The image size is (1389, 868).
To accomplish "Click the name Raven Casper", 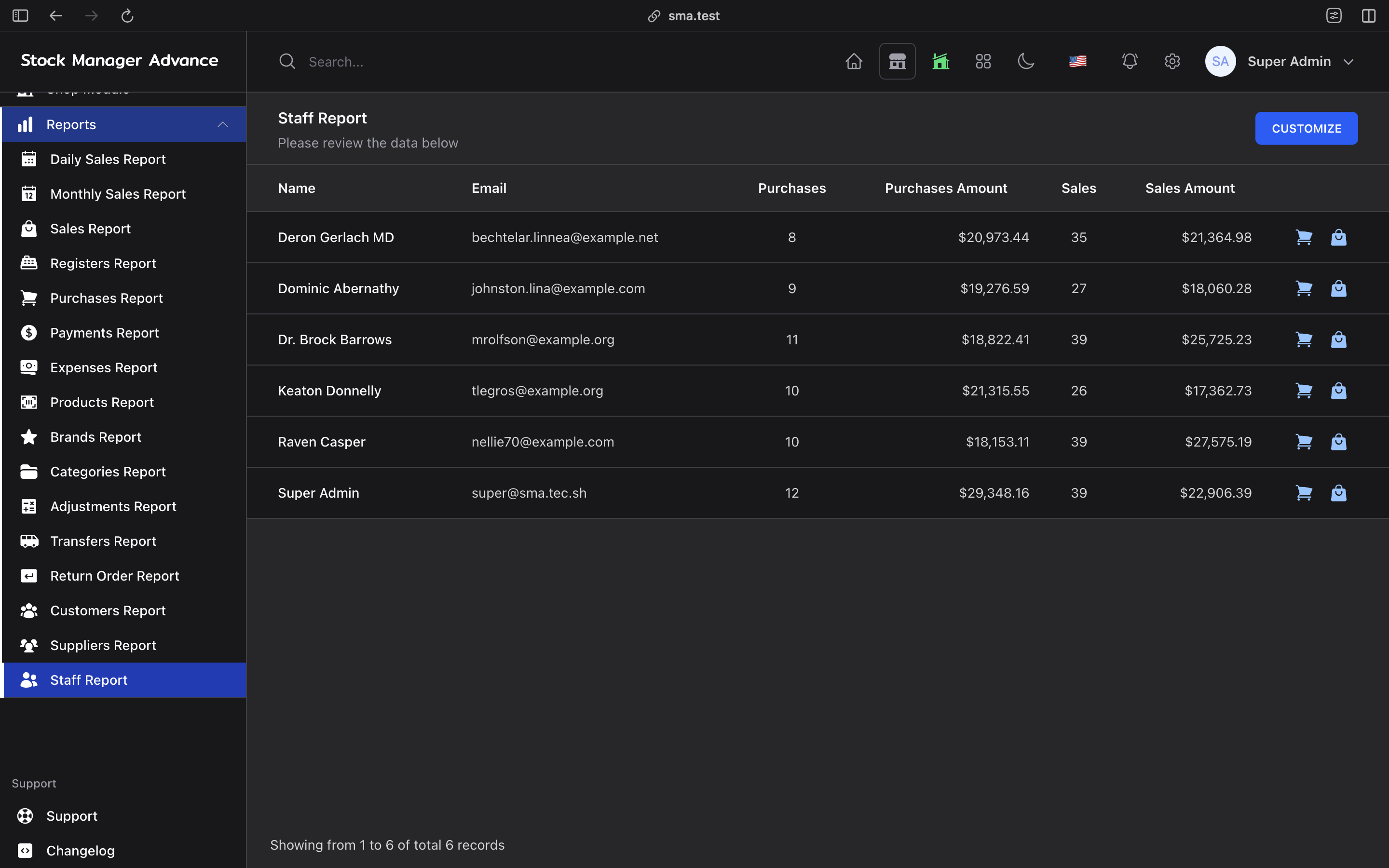I will (x=321, y=442).
